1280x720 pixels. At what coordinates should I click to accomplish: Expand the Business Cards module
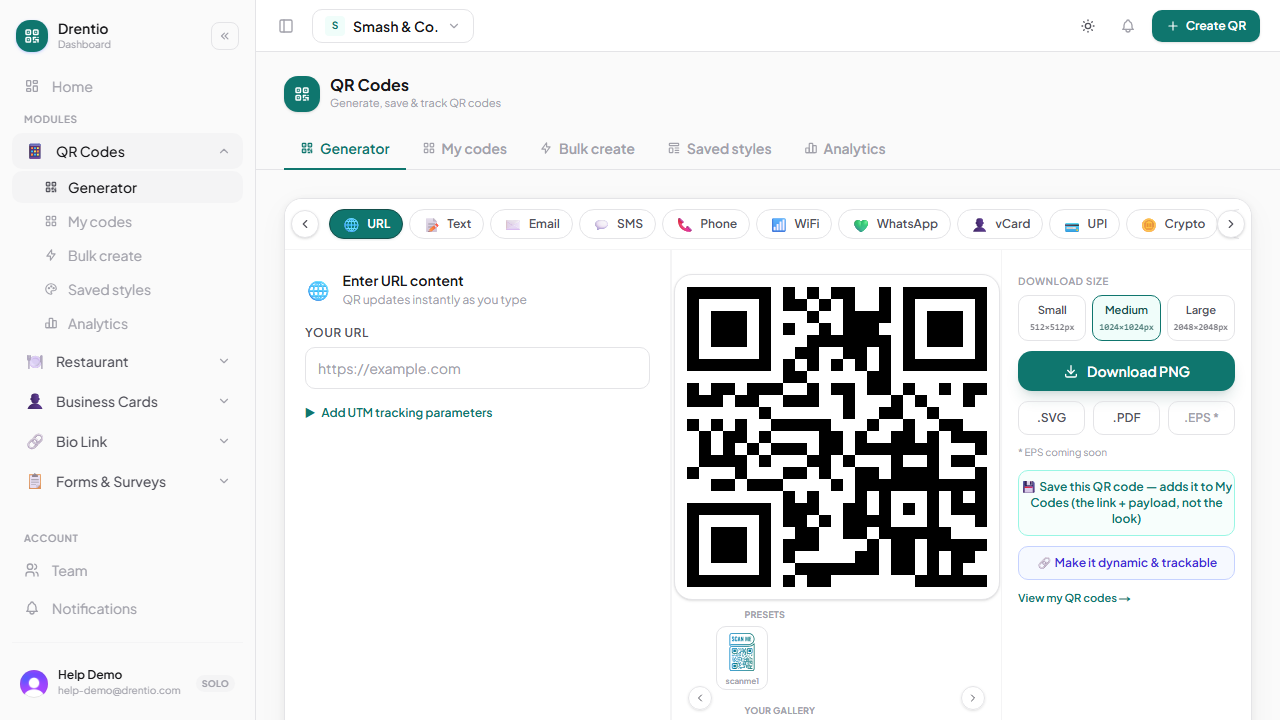coord(127,402)
